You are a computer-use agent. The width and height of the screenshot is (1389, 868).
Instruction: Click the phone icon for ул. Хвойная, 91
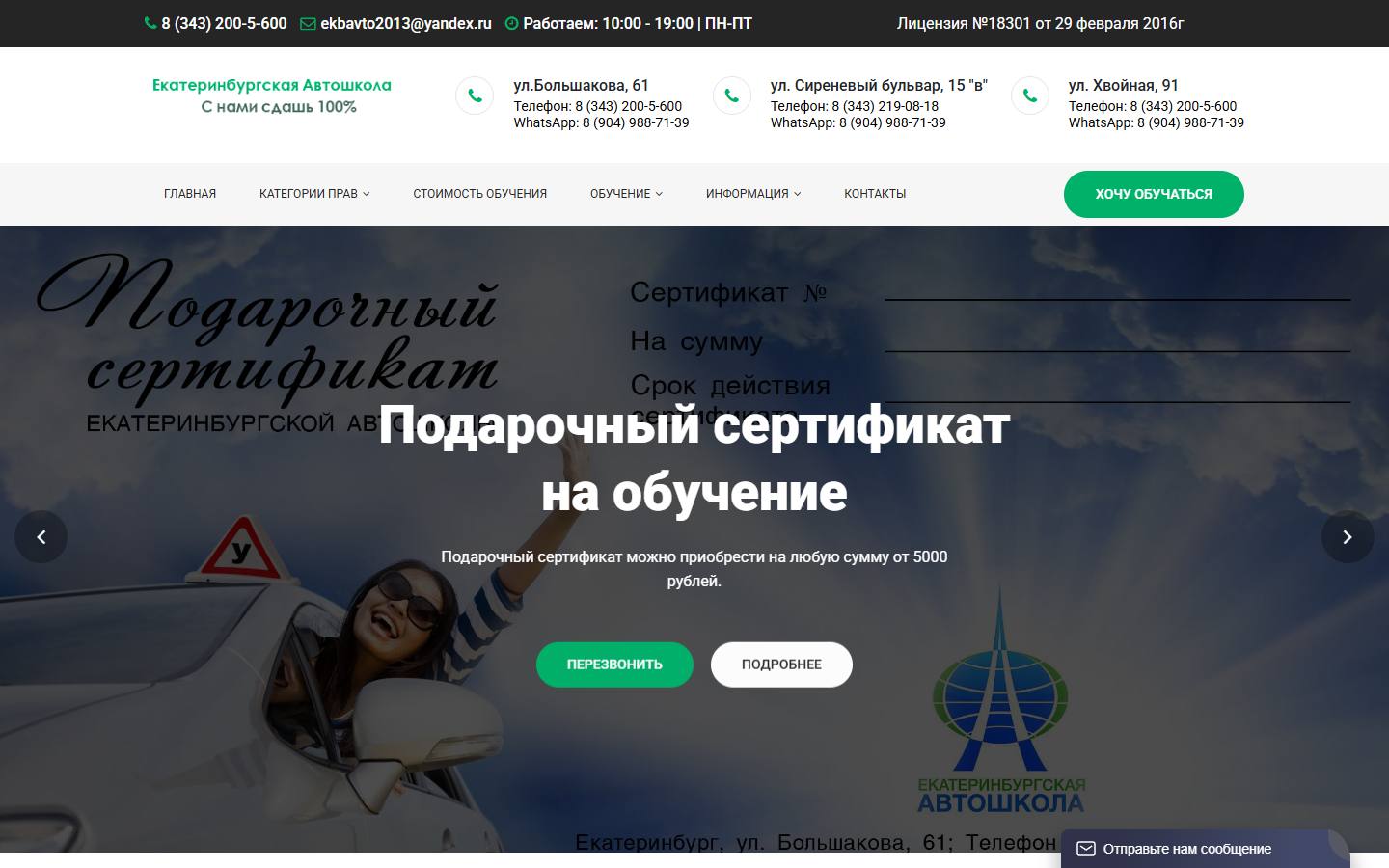pos(1030,95)
